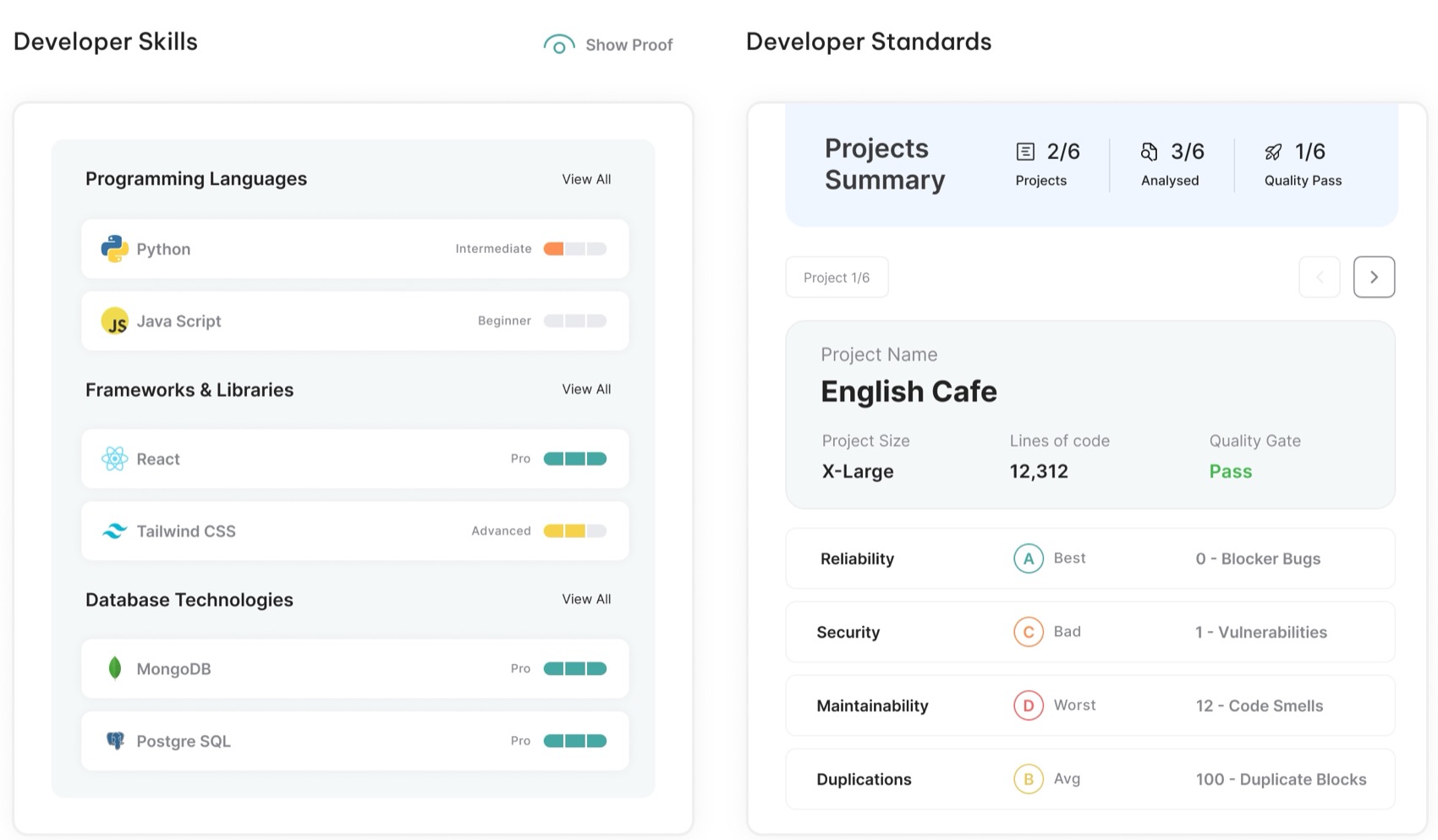Viewport: 1438px width, 840px height.
Task: View all Frameworks & Libraries
Action: click(586, 389)
